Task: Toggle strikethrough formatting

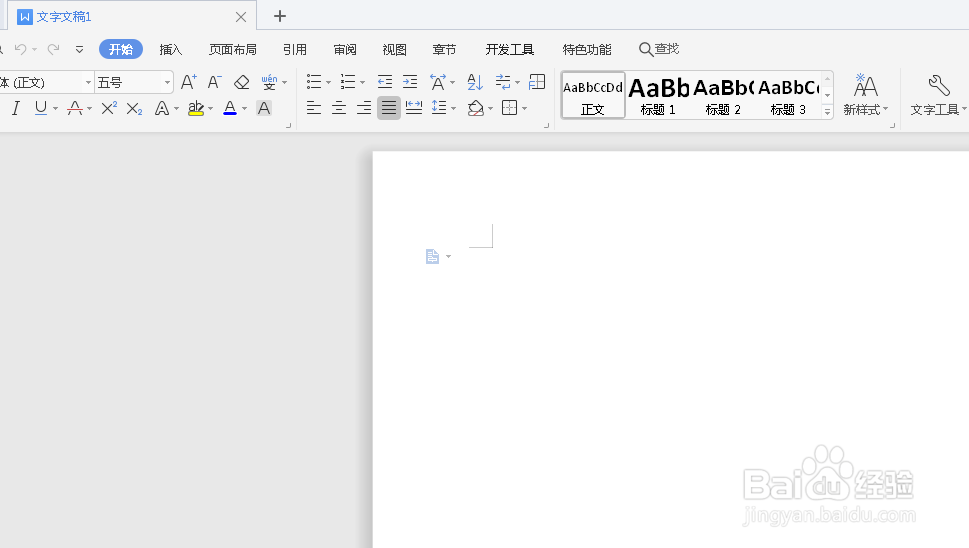Action: pos(75,108)
